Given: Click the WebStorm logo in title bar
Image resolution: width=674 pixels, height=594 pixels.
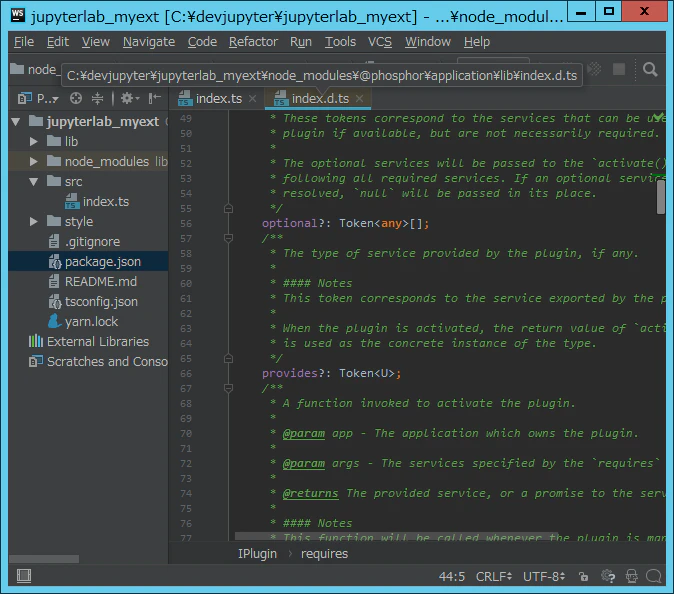Looking at the screenshot, I should [18, 15].
